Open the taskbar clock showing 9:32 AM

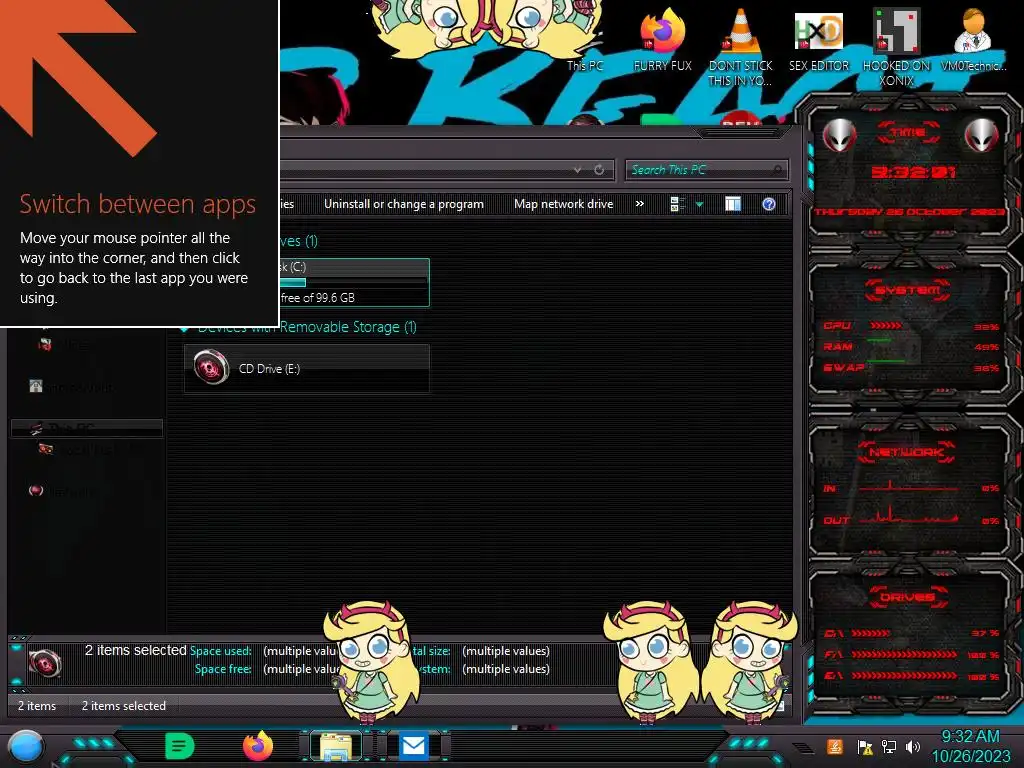tap(970, 746)
